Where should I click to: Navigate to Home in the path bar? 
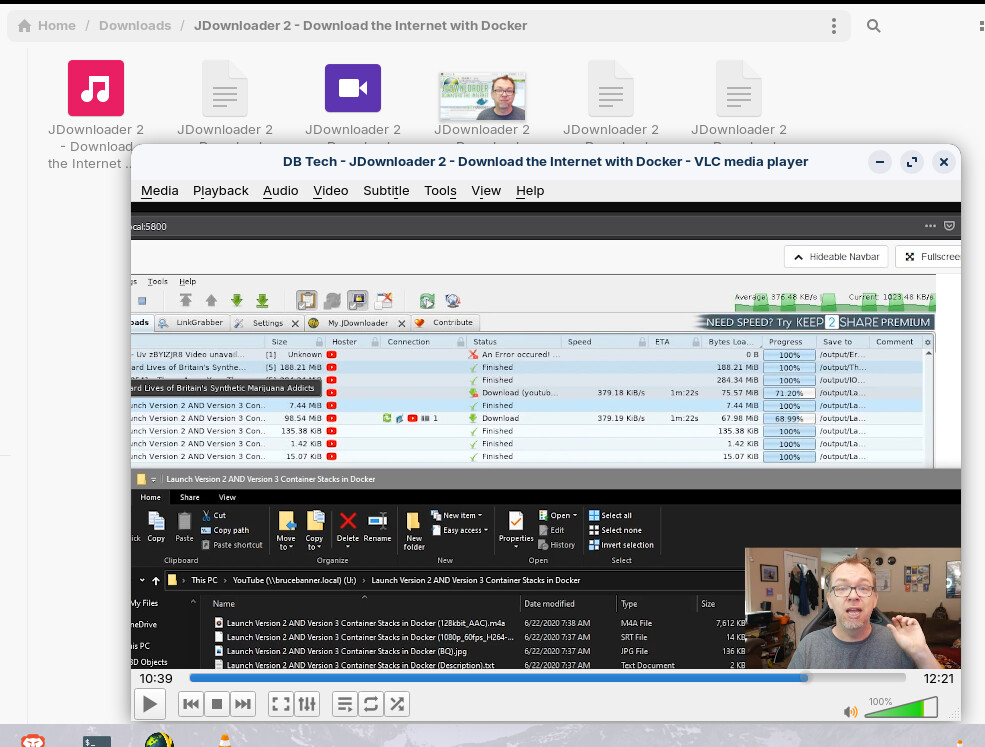47,26
